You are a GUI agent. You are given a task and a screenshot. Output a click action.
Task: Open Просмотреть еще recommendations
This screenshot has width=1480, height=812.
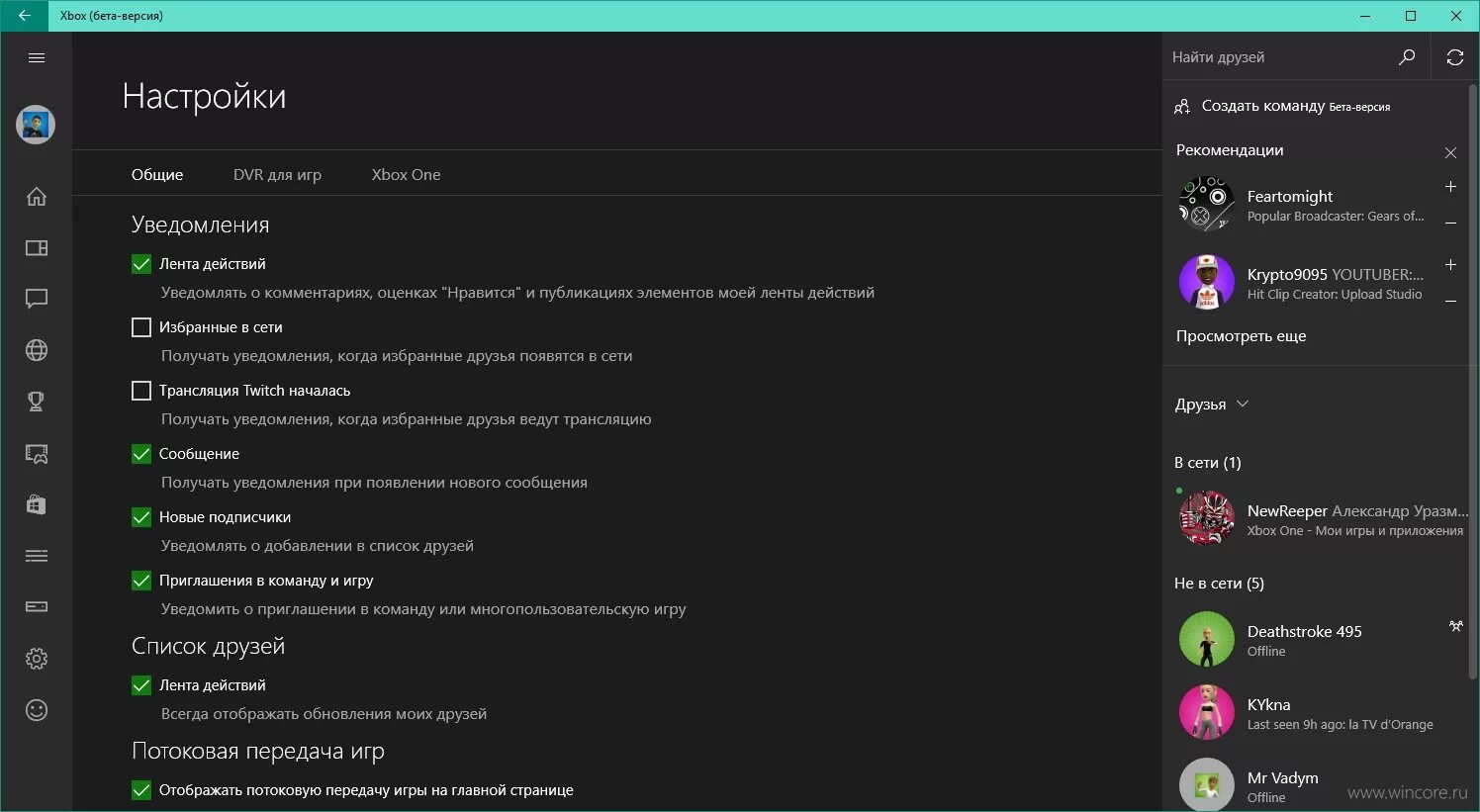[x=1240, y=335]
